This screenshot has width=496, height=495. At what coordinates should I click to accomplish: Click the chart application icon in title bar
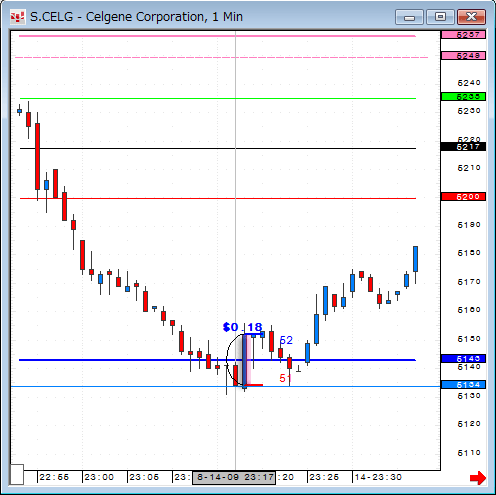pos(17,17)
